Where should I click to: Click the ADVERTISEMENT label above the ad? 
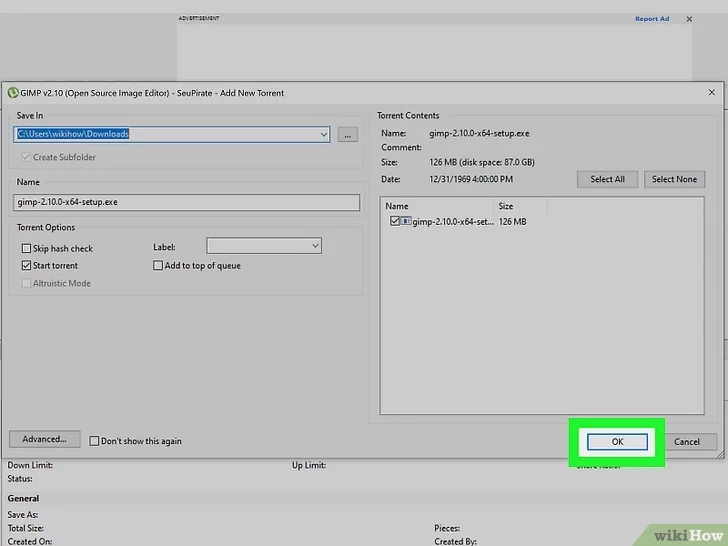tap(199, 18)
